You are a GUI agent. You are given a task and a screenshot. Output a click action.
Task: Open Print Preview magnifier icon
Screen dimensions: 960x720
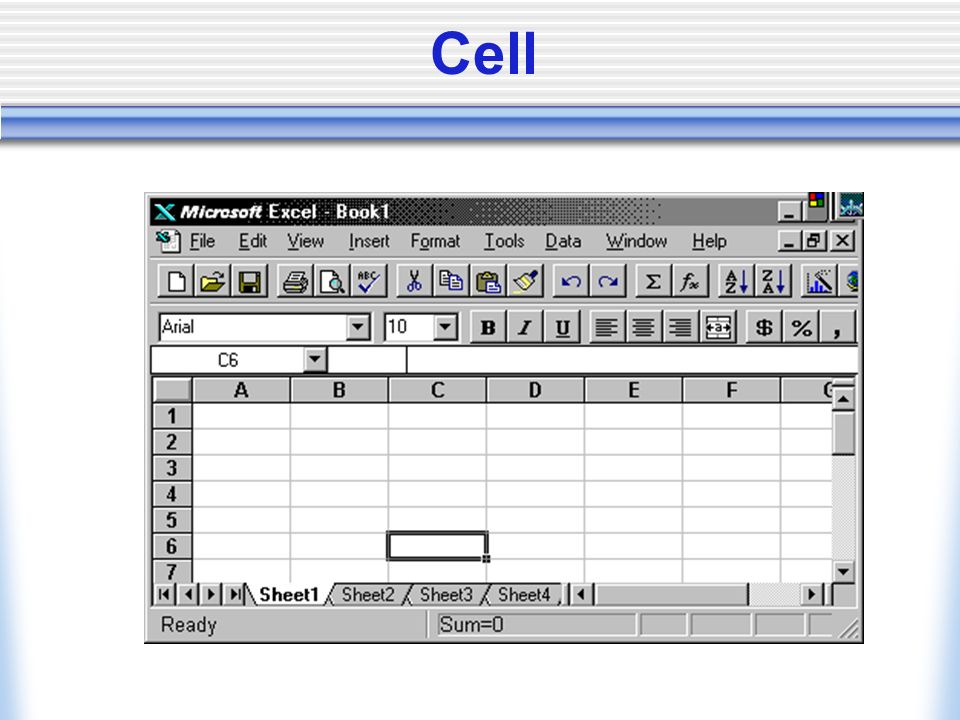pyautogui.click(x=332, y=282)
